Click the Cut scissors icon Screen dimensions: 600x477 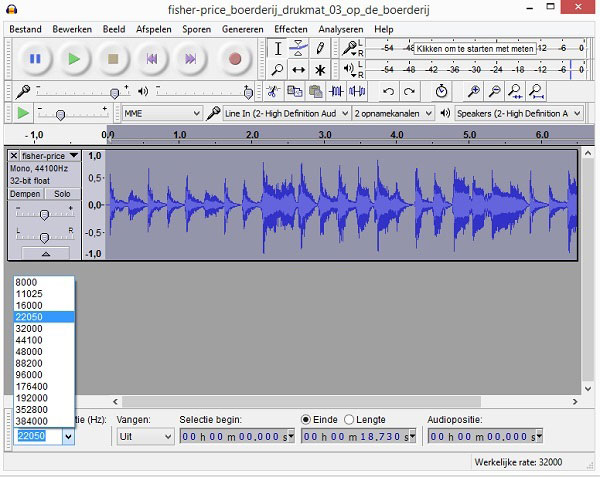(272, 91)
